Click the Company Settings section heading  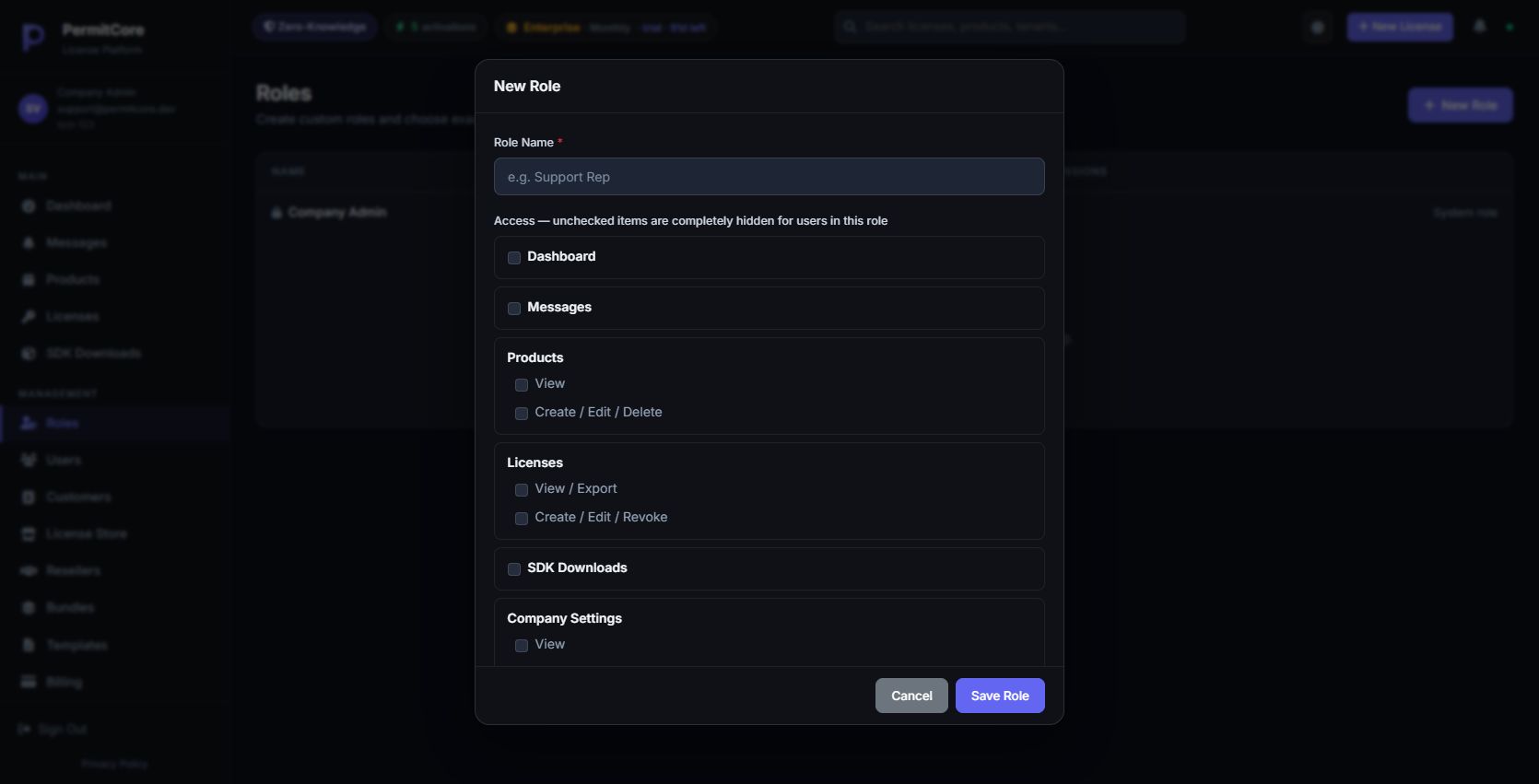(x=564, y=618)
